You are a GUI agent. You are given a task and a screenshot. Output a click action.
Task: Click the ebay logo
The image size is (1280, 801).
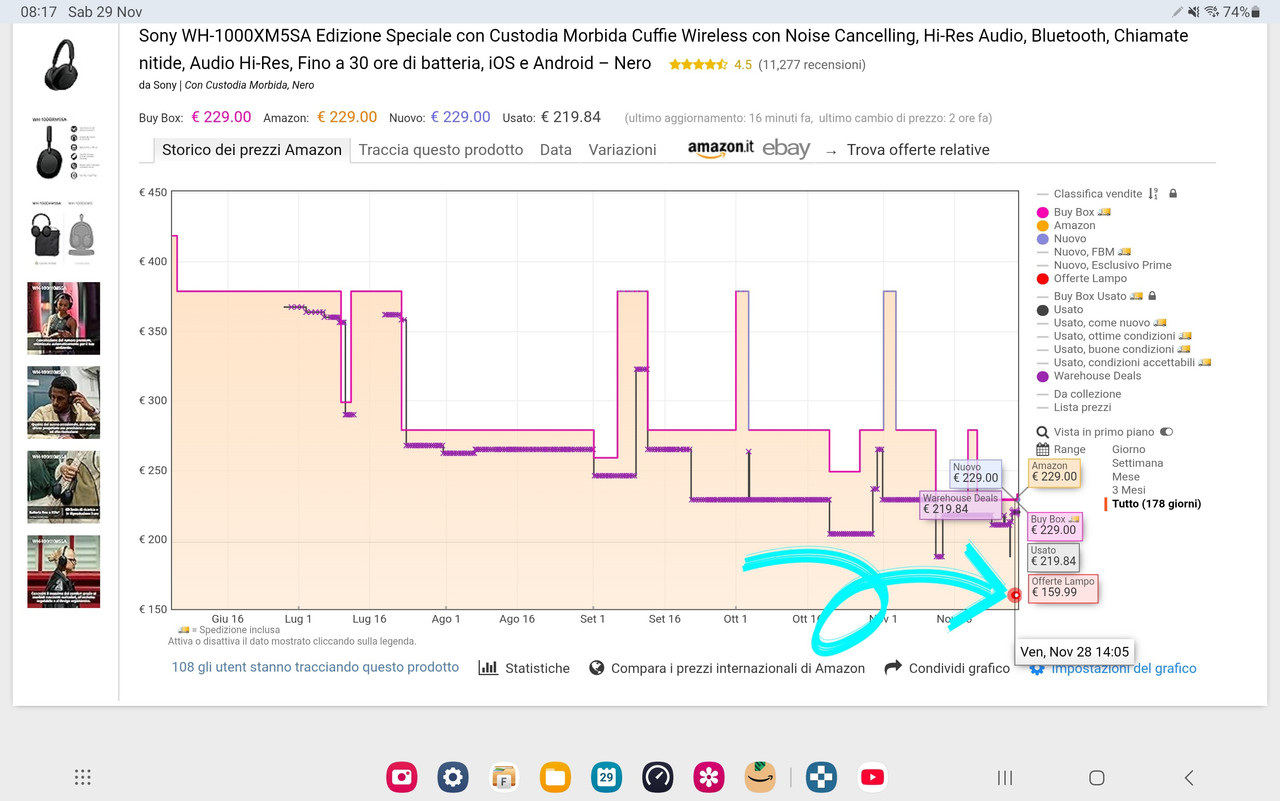786,148
